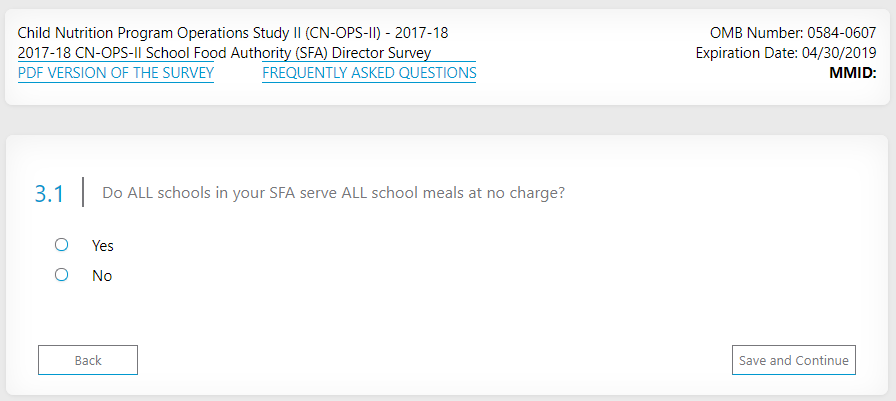Select the Yes radio button
Screen dimensions: 896x401
coord(61,244)
